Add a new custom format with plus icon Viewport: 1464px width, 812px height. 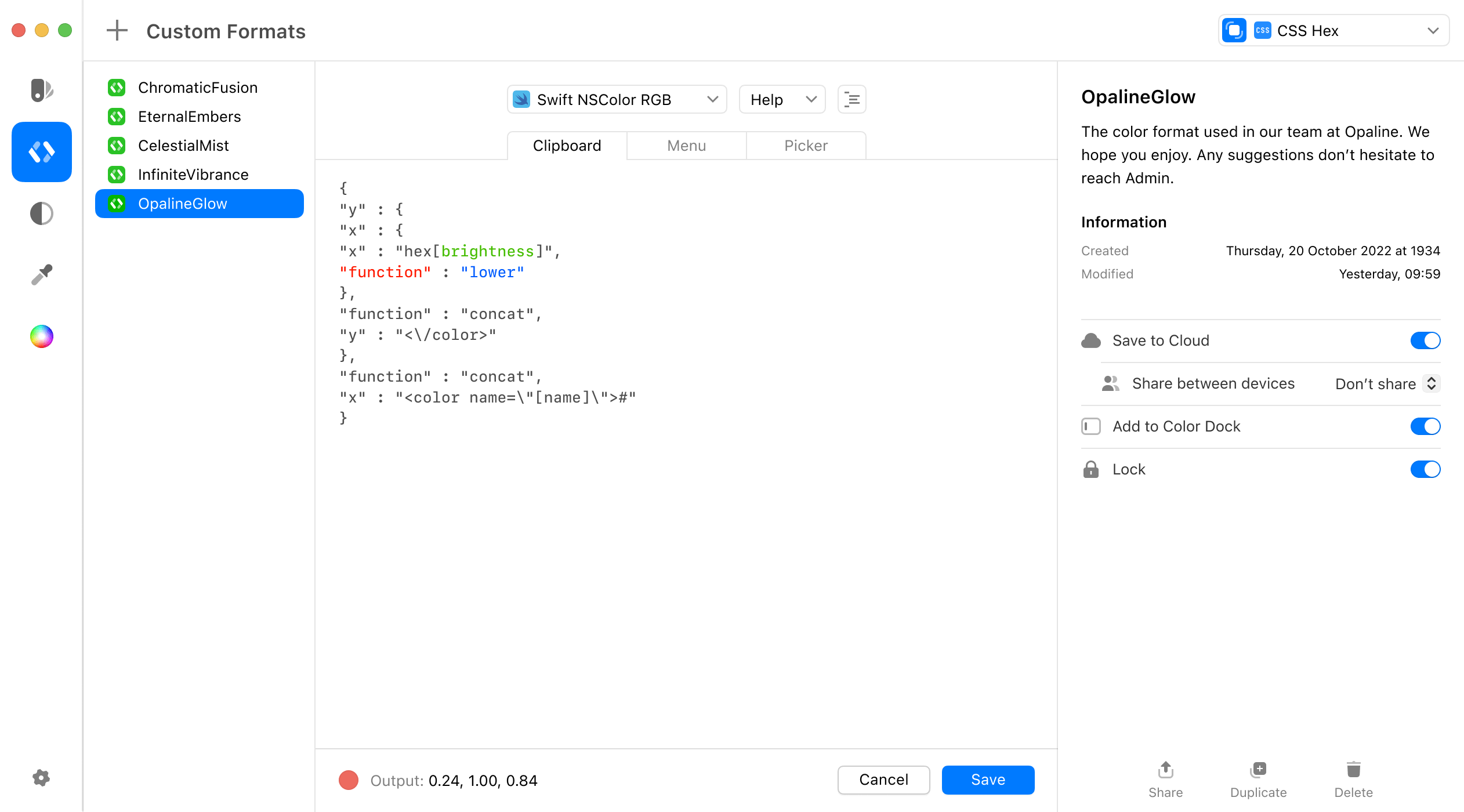[117, 31]
